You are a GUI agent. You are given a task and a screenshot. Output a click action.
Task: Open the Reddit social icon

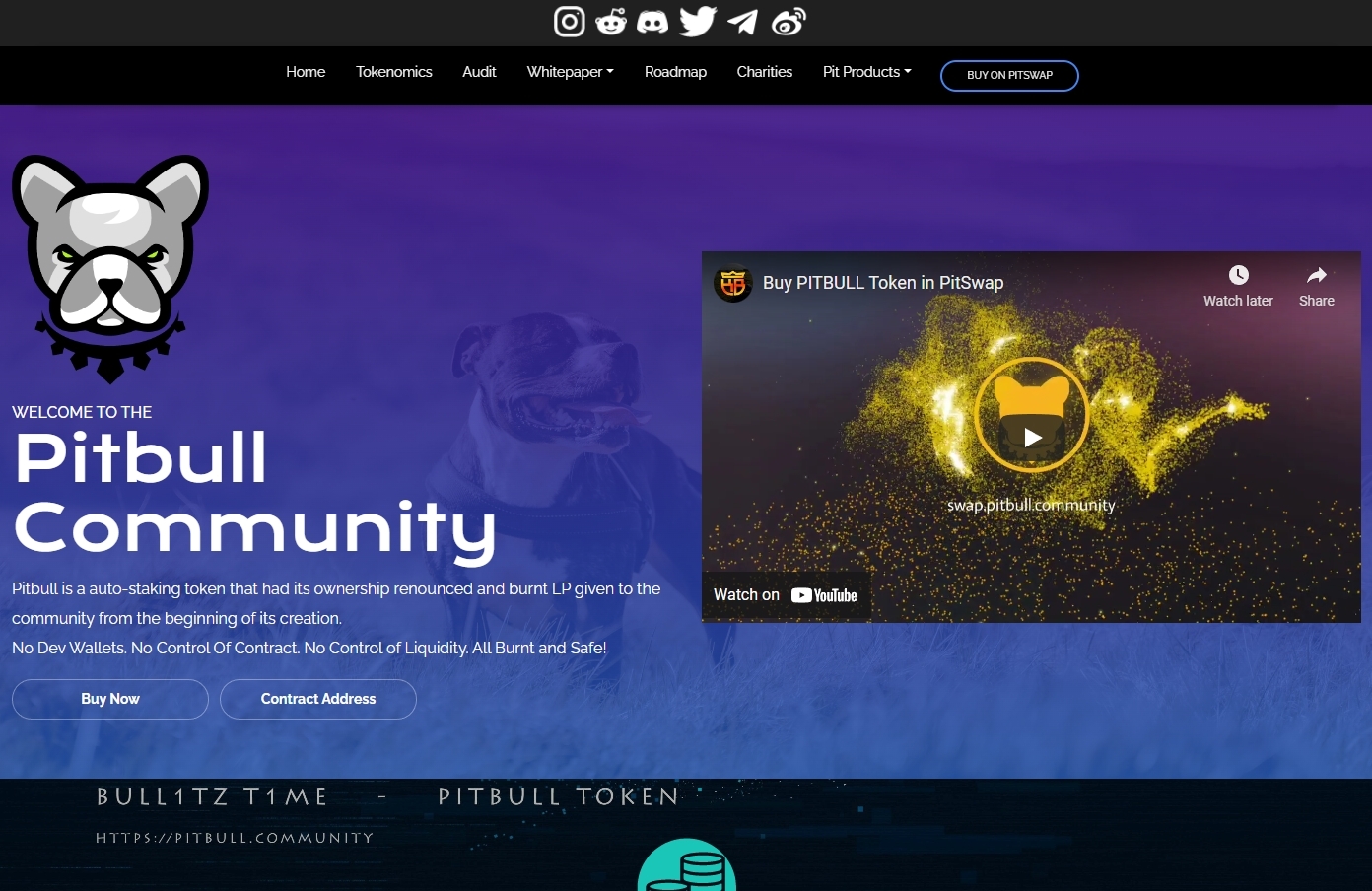[x=611, y=22]
